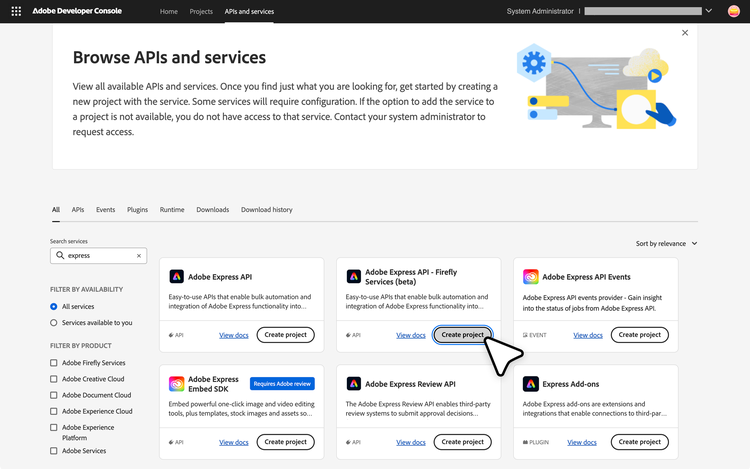Create project for Adobe Express API Events
The height and width of the screenshot is (469, 750).
[x=640, y=335]
